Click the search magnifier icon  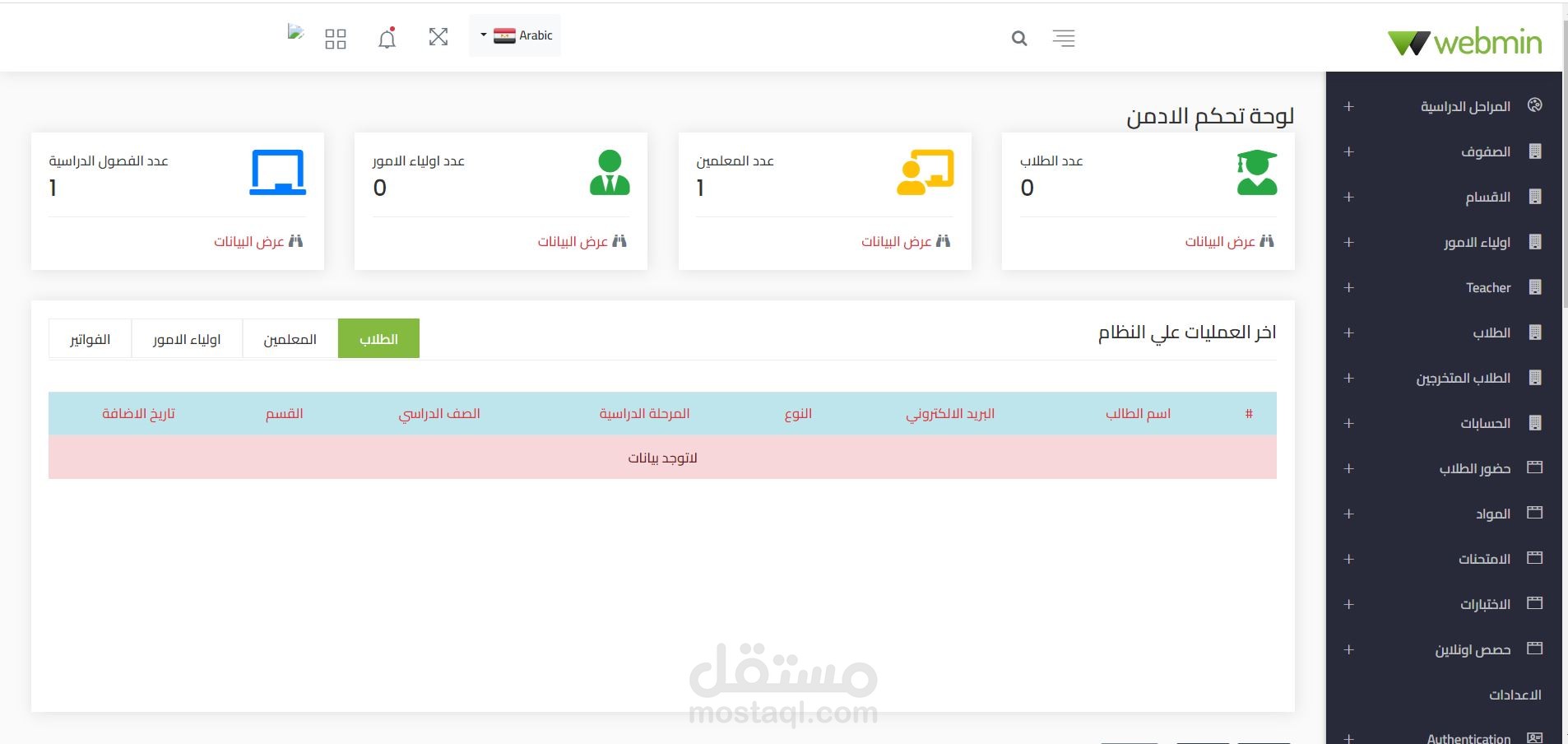click(x=1018, y=38)
